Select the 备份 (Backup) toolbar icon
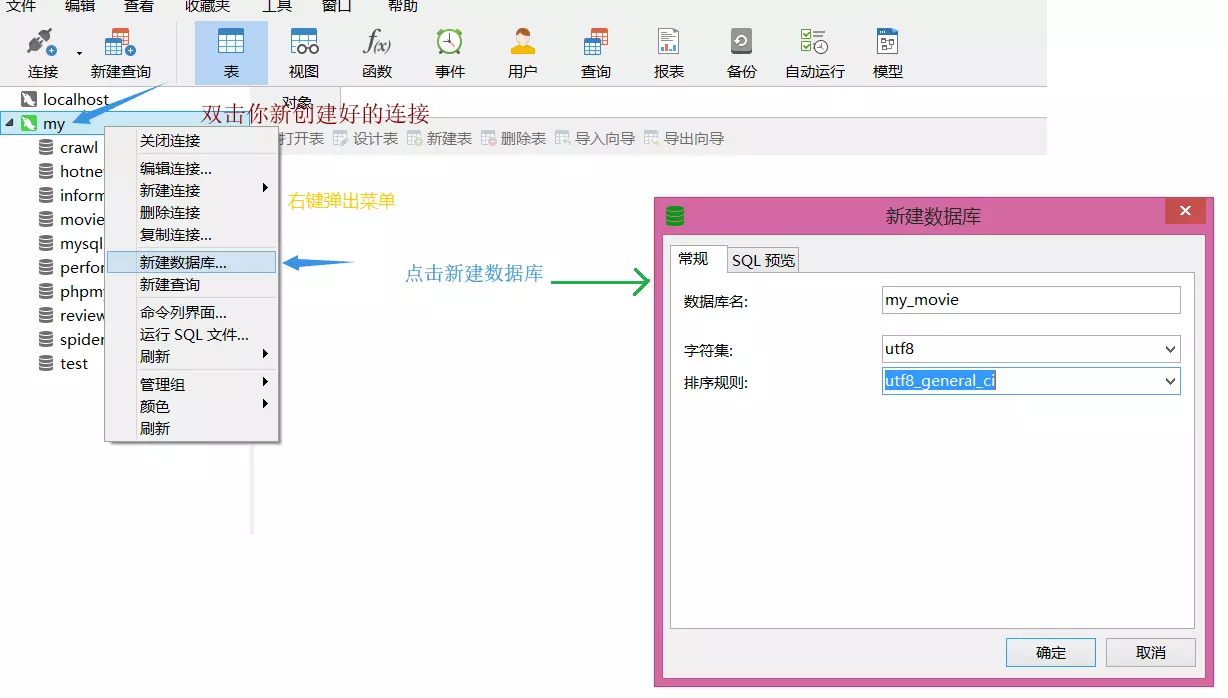 741,52
